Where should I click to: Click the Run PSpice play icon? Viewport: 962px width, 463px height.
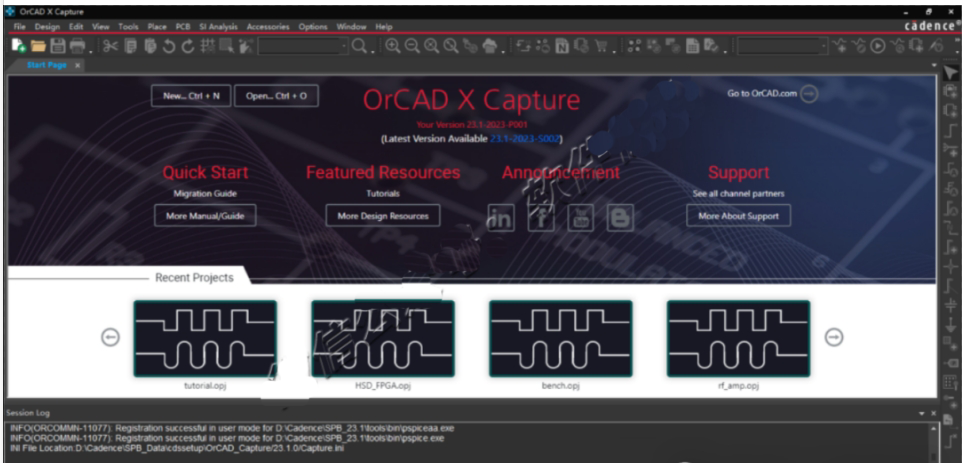[x=878, y=45]
